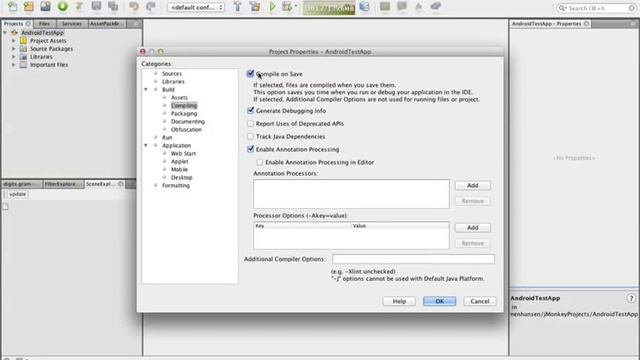
Task: Click the Build Project hammer icon
Action: pyautogui.click(x=238, y=7)
